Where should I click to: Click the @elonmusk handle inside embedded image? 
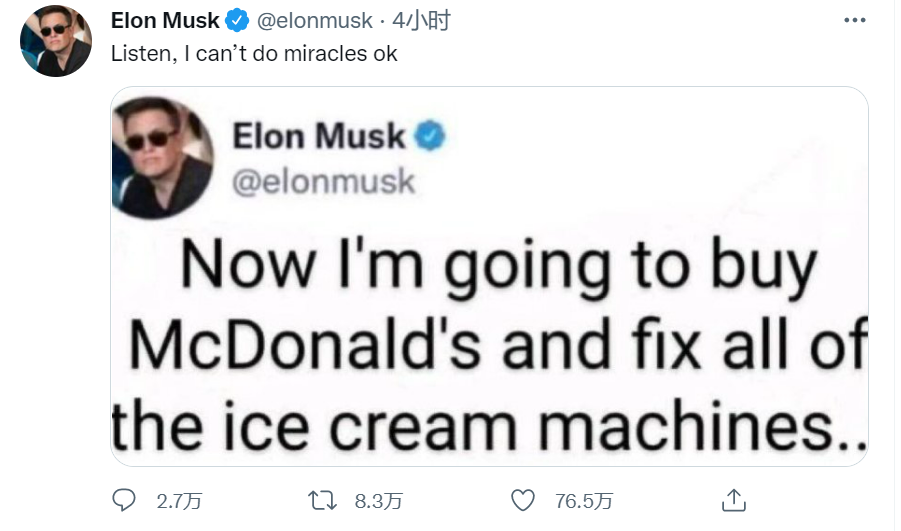tap(324, 182)
